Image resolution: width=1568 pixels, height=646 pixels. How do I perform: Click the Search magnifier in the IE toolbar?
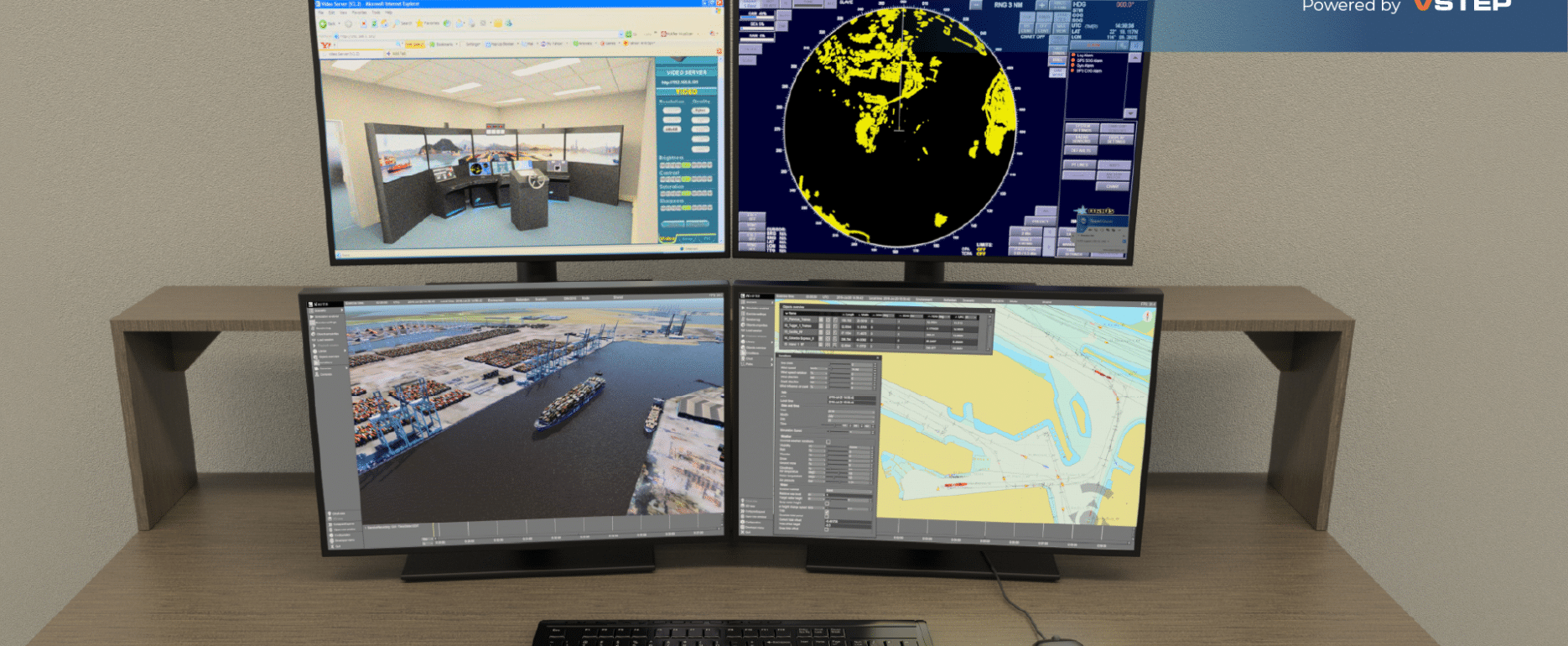point(396,23)
